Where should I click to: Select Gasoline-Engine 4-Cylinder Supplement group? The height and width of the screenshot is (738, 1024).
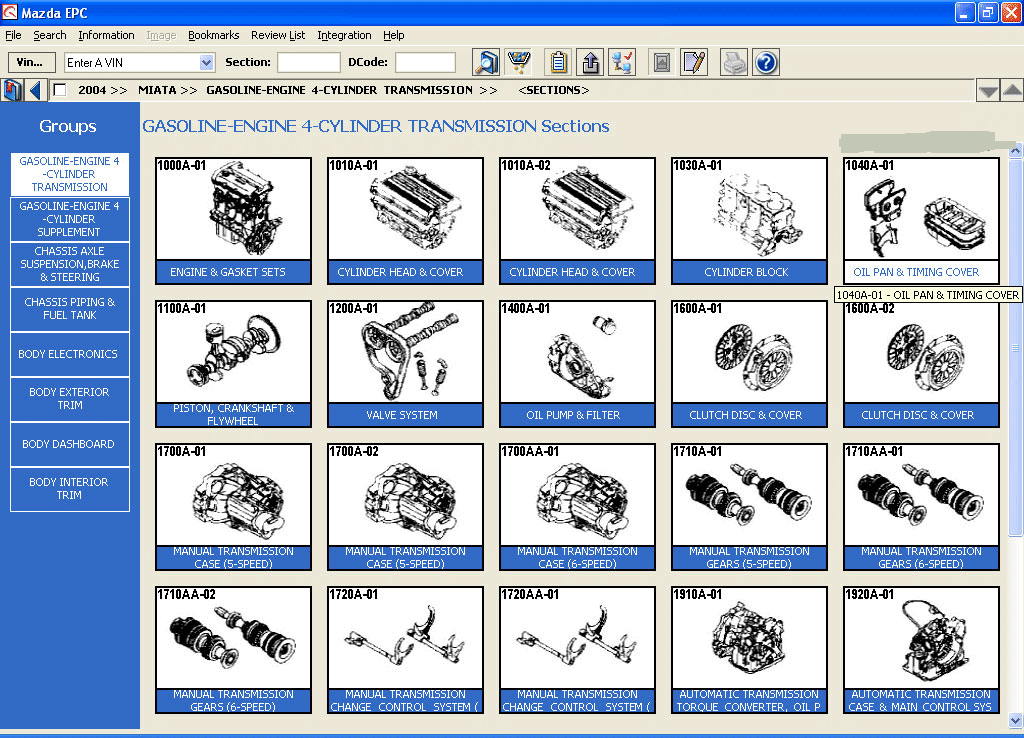(x=70, y=219)
